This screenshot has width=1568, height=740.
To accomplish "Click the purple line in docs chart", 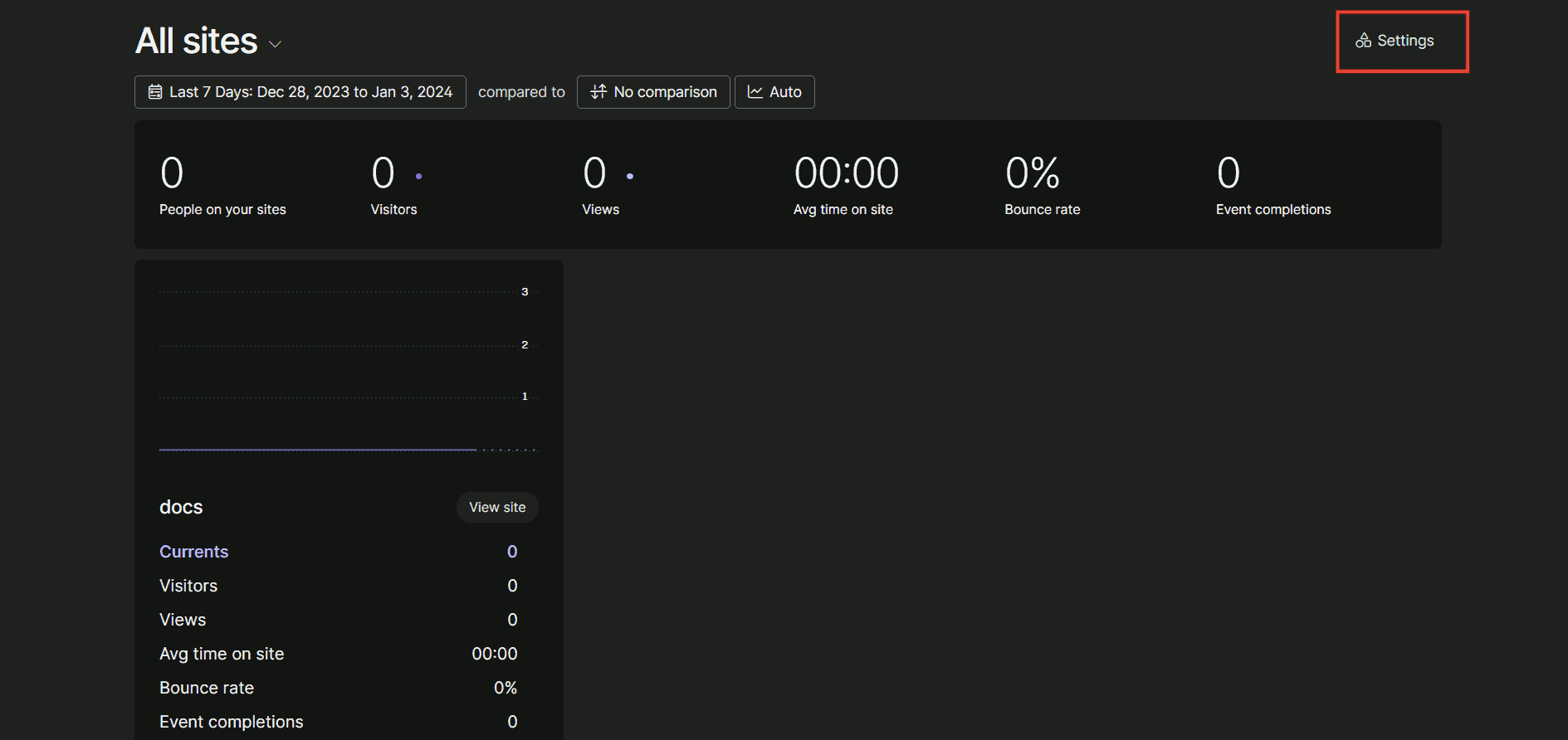I will (x=317, y=450).
